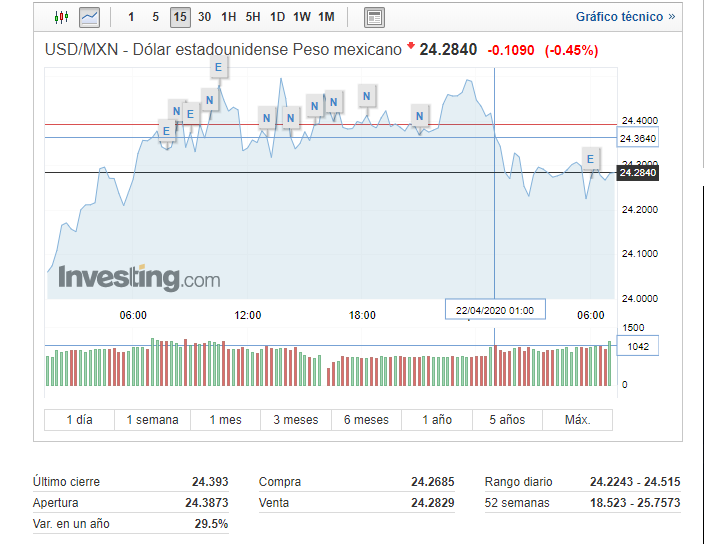Click the topmost E event marker on chart
This screenshot has width=704, height=544.
(219, 67)
